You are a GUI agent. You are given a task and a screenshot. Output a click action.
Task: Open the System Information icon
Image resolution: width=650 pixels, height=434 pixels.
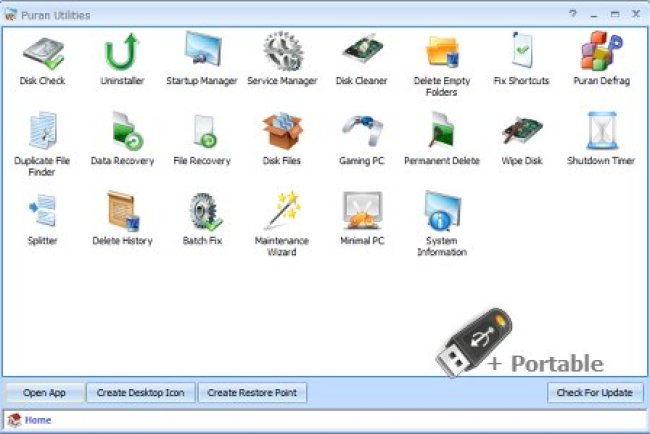click(x=443, y=211)
